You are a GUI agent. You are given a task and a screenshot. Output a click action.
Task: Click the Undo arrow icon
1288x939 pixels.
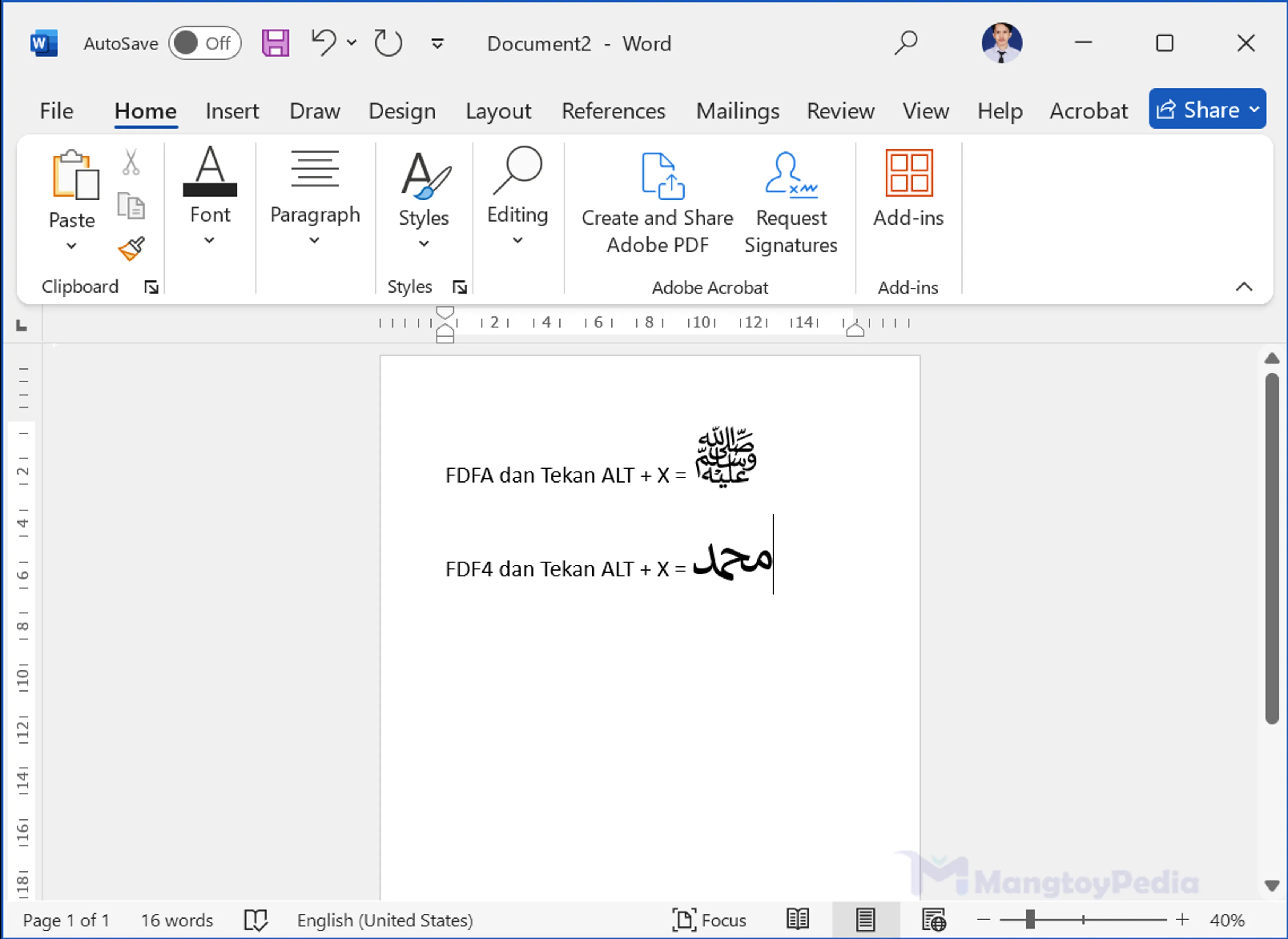[324, 43]
